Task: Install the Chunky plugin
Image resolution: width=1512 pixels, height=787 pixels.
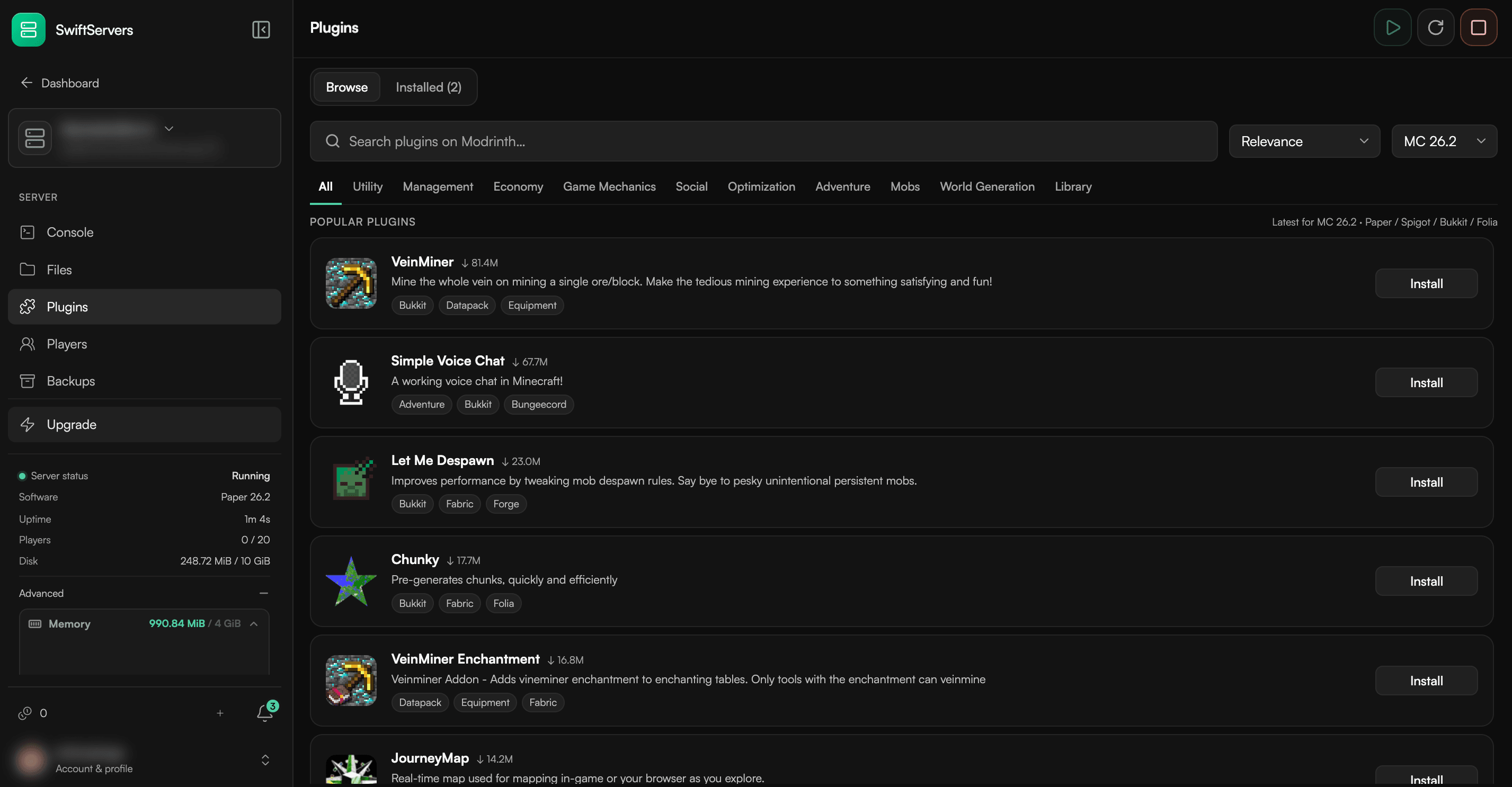Action: (x=1426, y=581)
